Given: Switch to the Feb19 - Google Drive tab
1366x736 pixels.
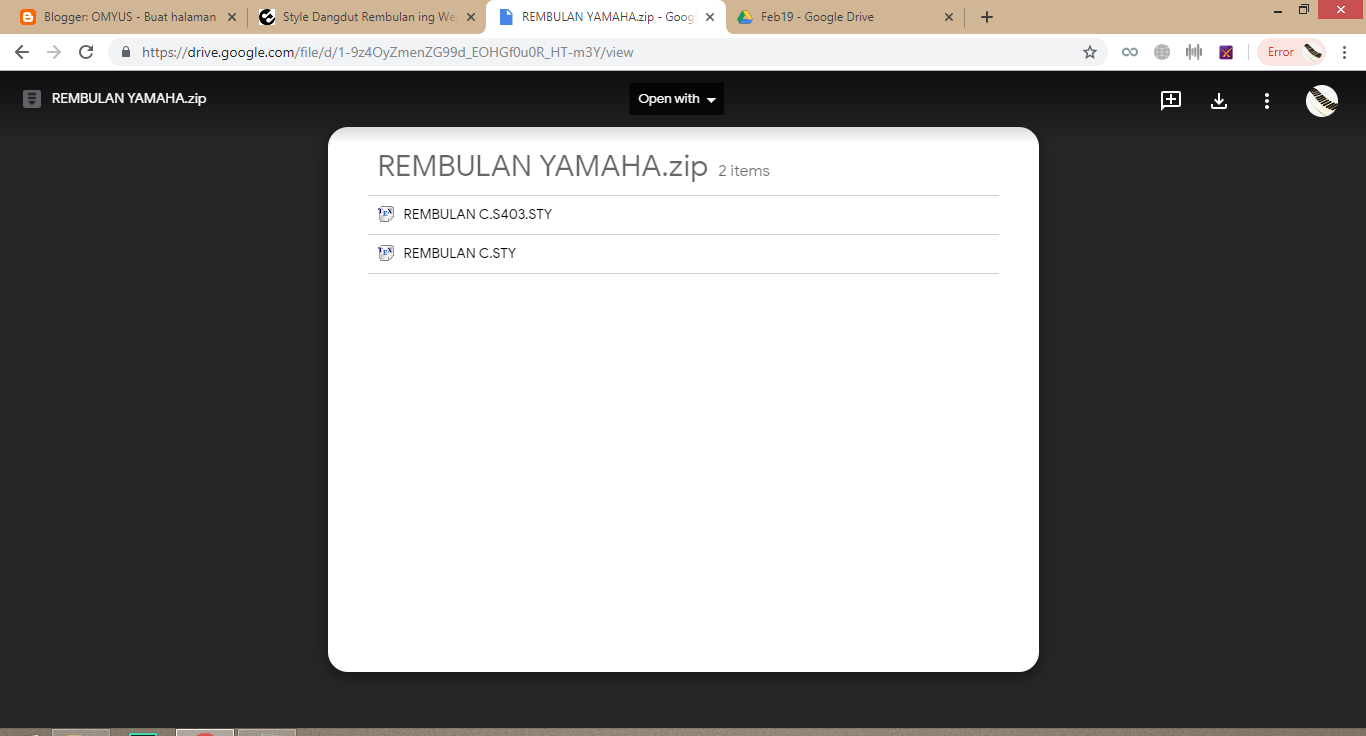Looking at the screenshot, I should [845, 17].
